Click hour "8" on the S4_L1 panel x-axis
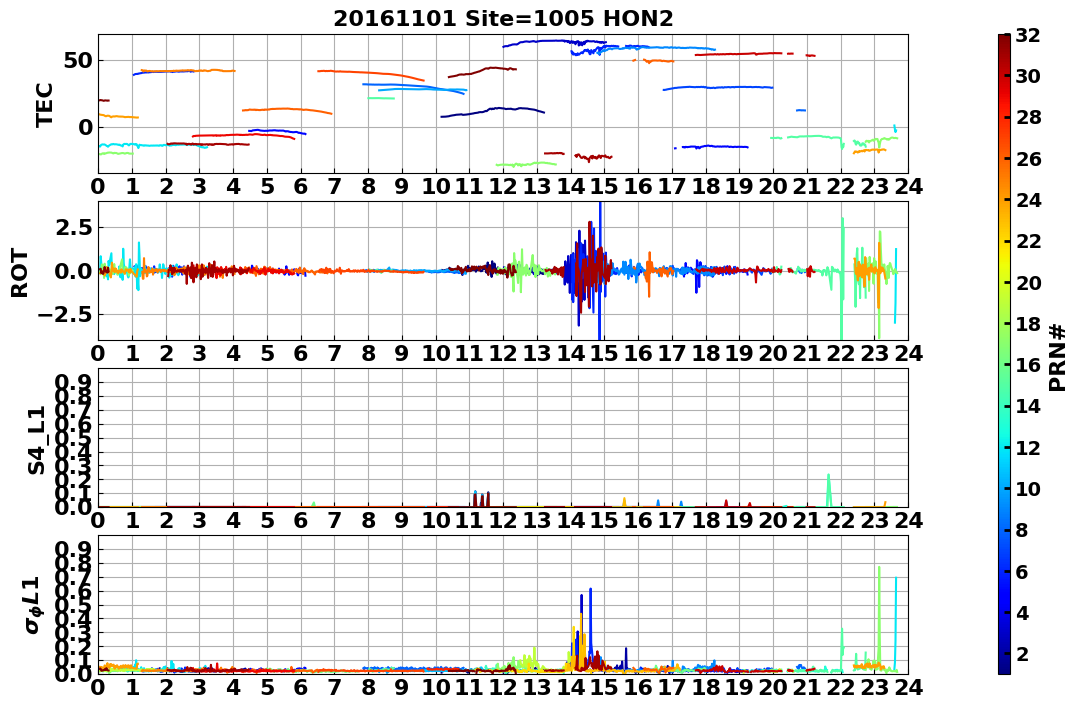Image resolution: width=1077 pixels, height=709 pixels. pyautogui.click(x=368, y=520)
